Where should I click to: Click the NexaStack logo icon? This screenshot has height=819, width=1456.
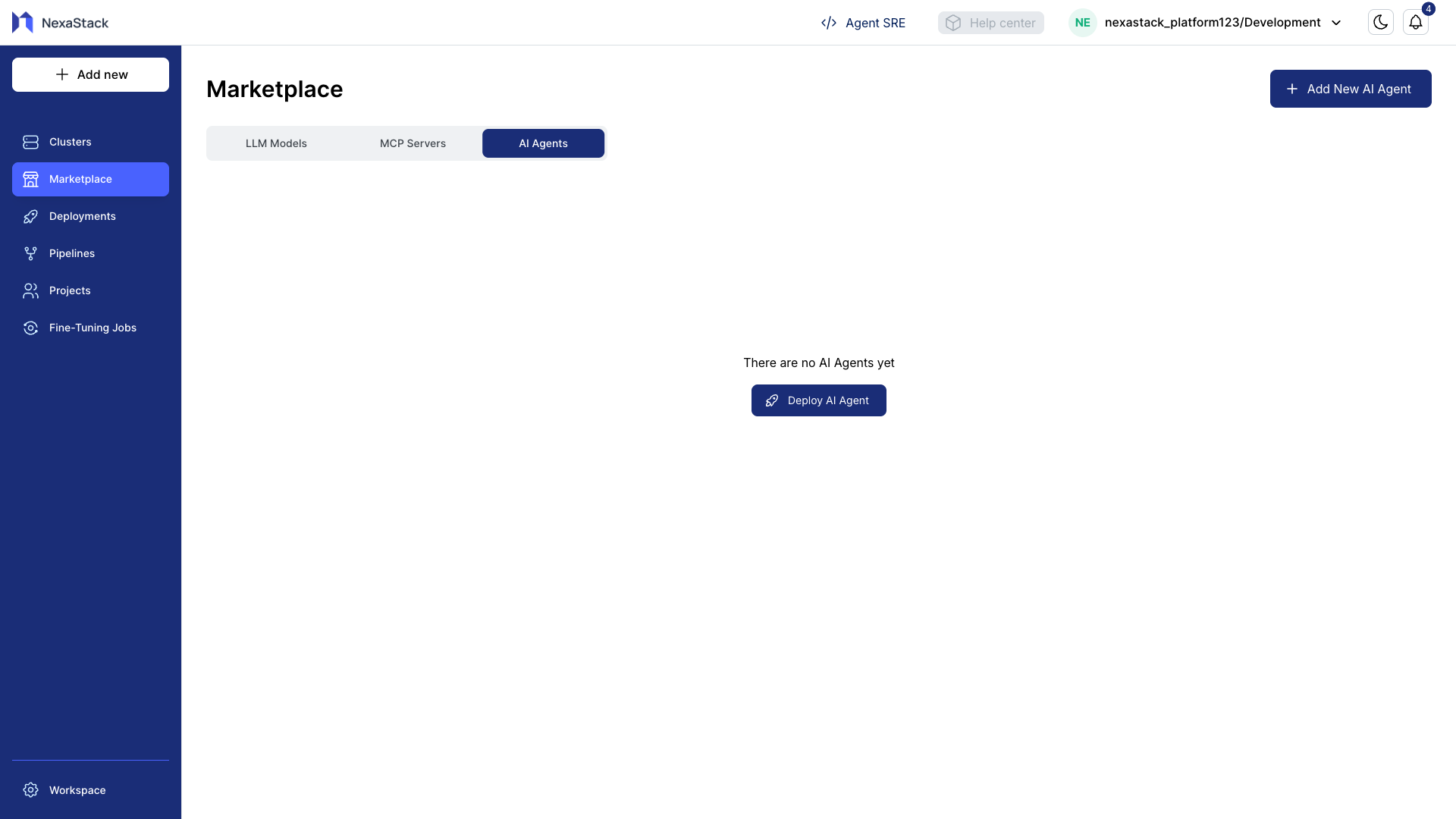tap(23, 23)
